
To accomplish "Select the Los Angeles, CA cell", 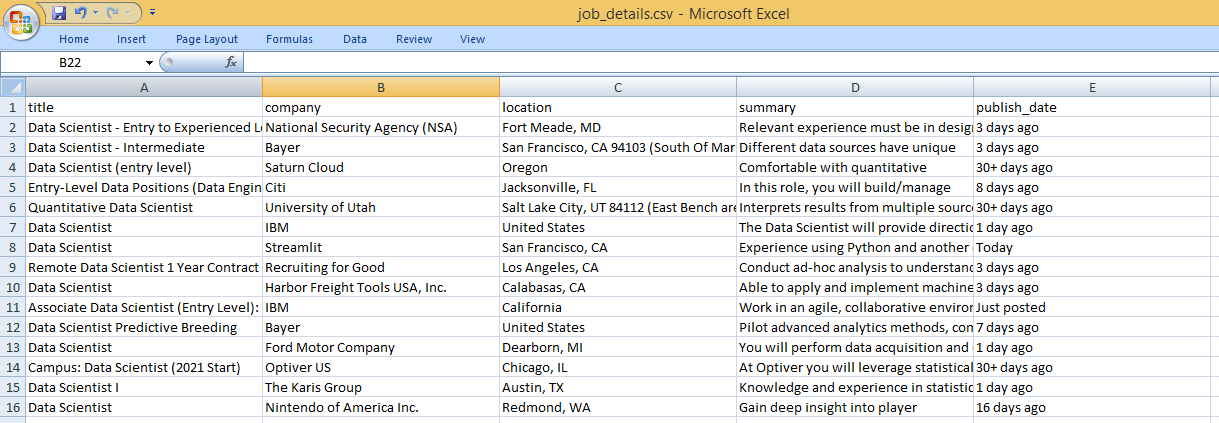I will click(x=617, y=267).
